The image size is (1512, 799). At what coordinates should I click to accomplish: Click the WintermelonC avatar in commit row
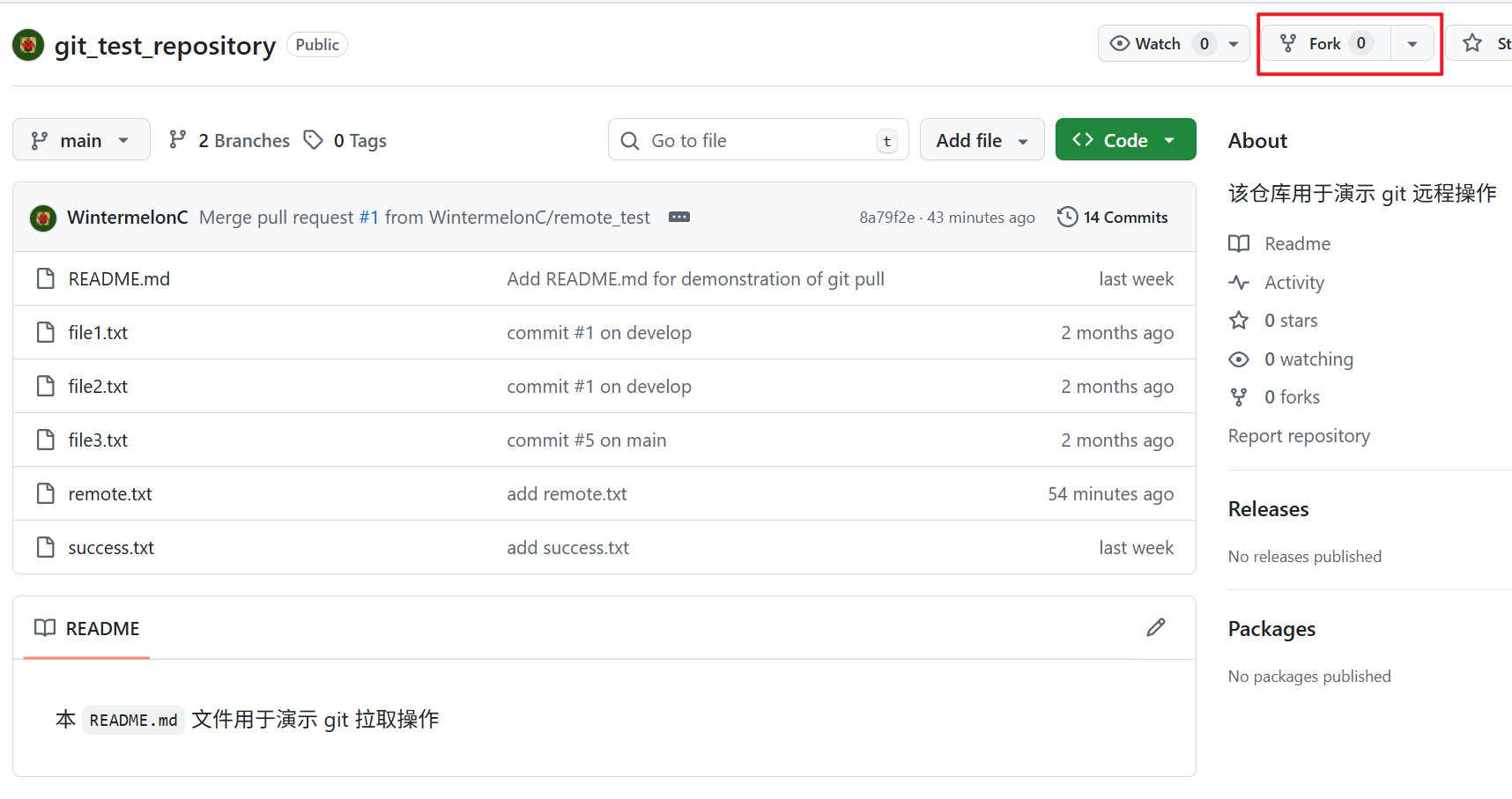click(x=43, y=218)
